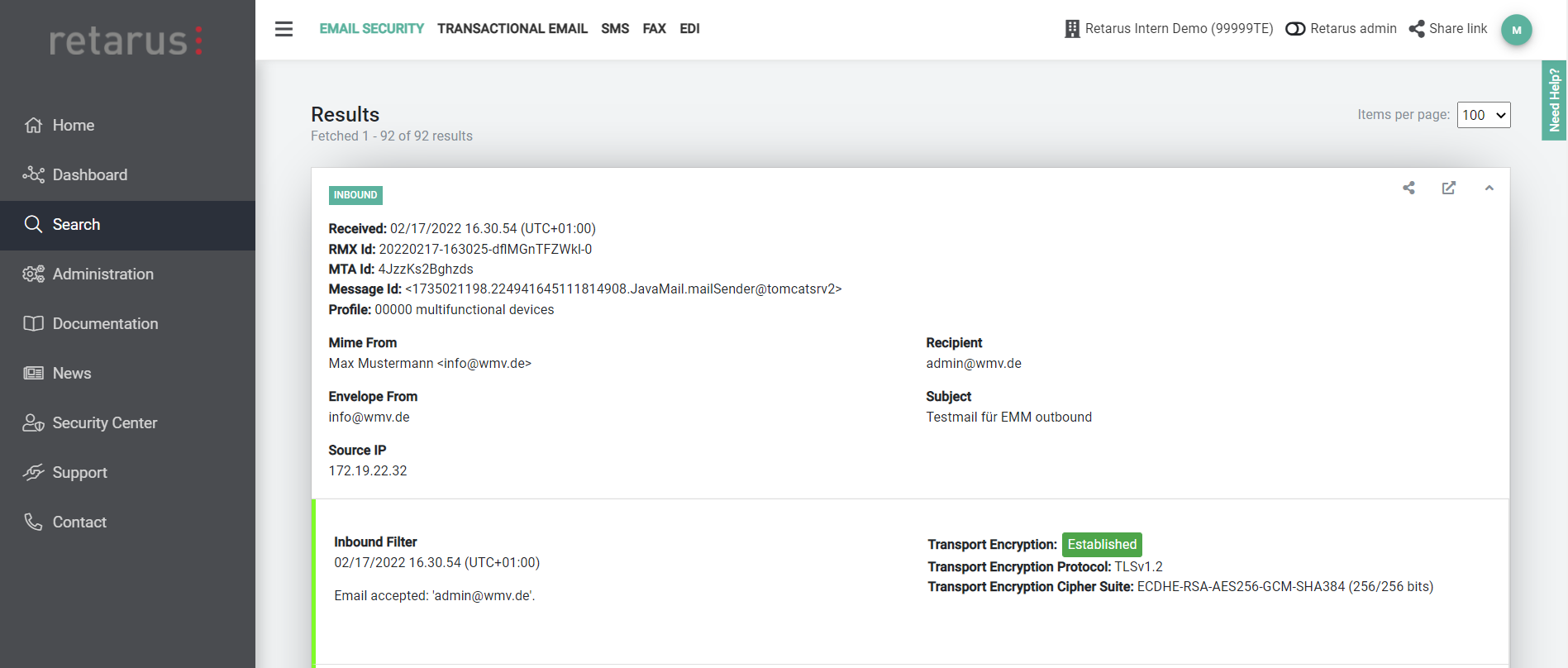Image resolution: width=1568 pixels, height=668 pixels.
Task: Switch to the EMAIL SECURITY tab
Action: pyautogui.click(x=372, y=29)
